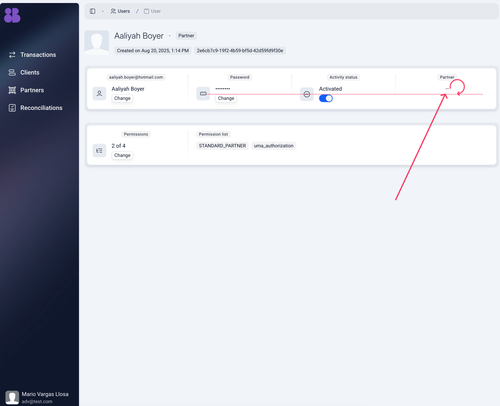
Task: Click the activity status icon
Action: [307, 94]
